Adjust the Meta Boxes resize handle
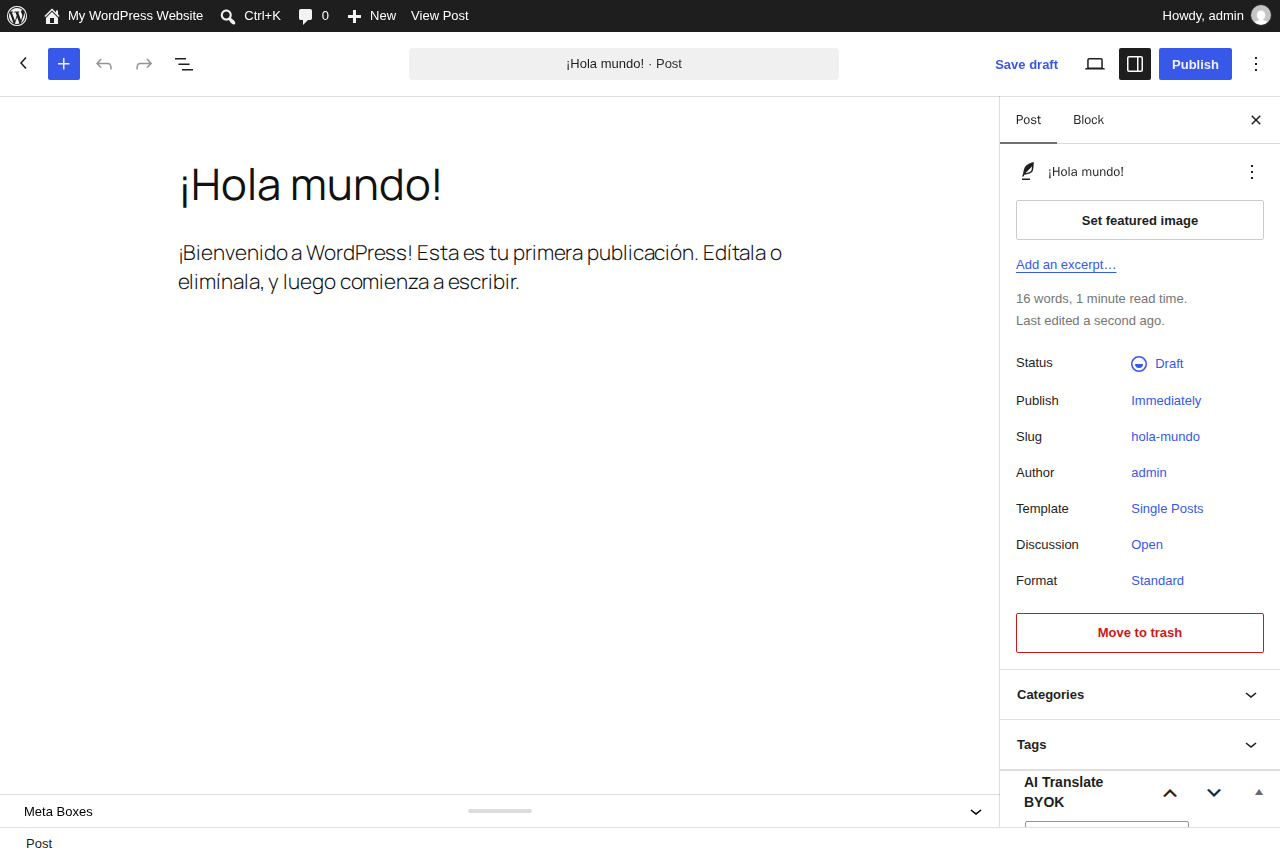Viewport: 1280px width, 860px height. coord(500,811)
